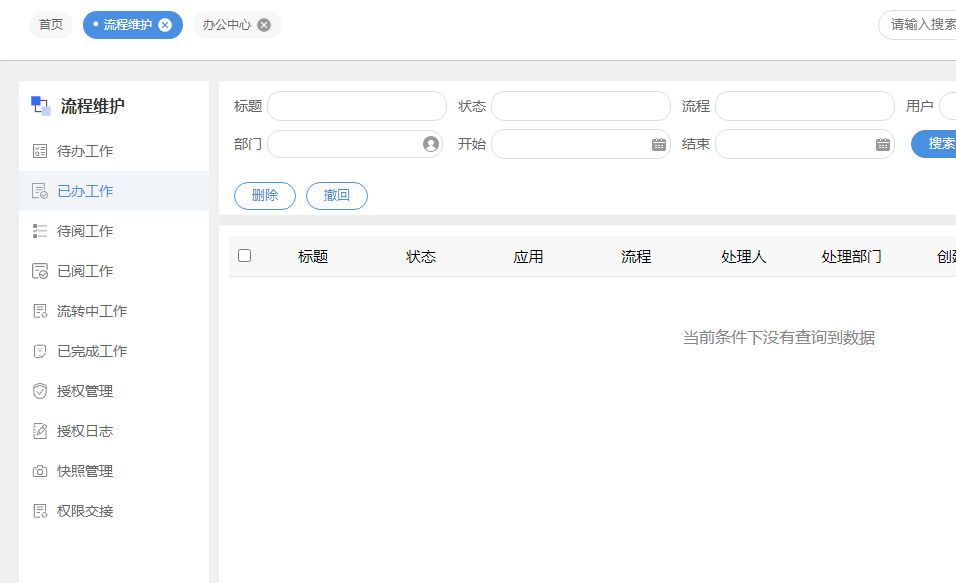Click the 已办工作 sidebar icon

coord(40,191)
